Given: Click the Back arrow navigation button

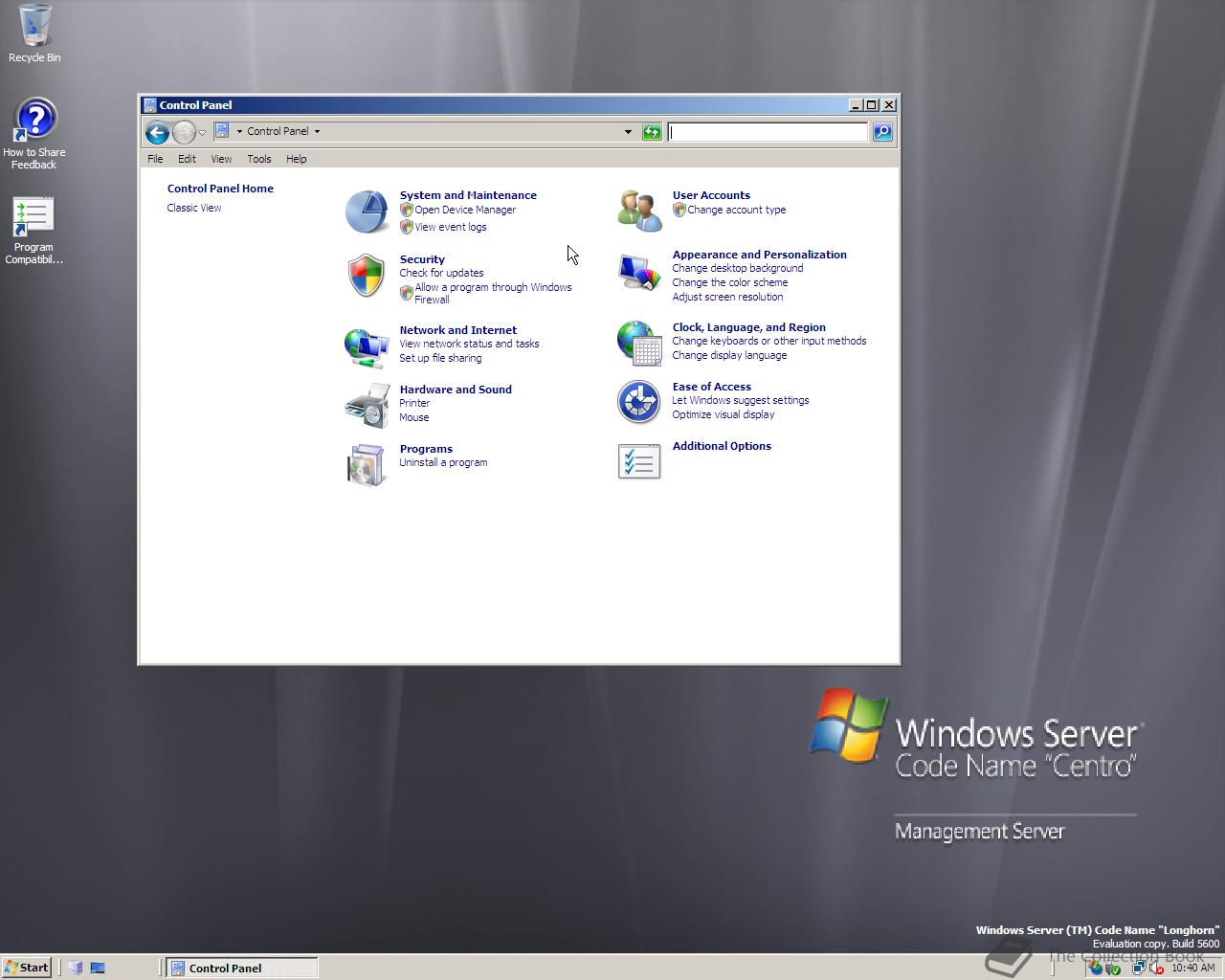Looking at the screenshot, I should pos(157,132).
